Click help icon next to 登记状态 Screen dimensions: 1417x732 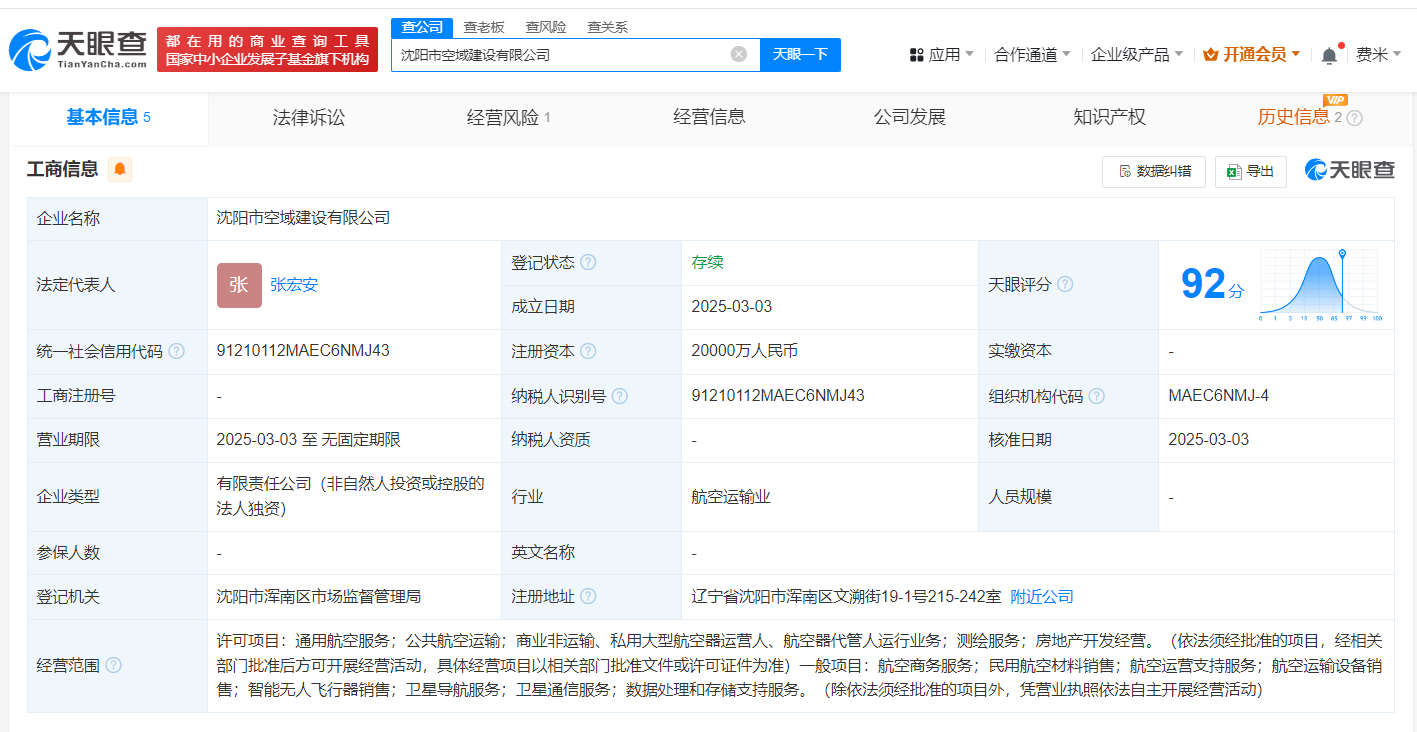tap(588, 262)
